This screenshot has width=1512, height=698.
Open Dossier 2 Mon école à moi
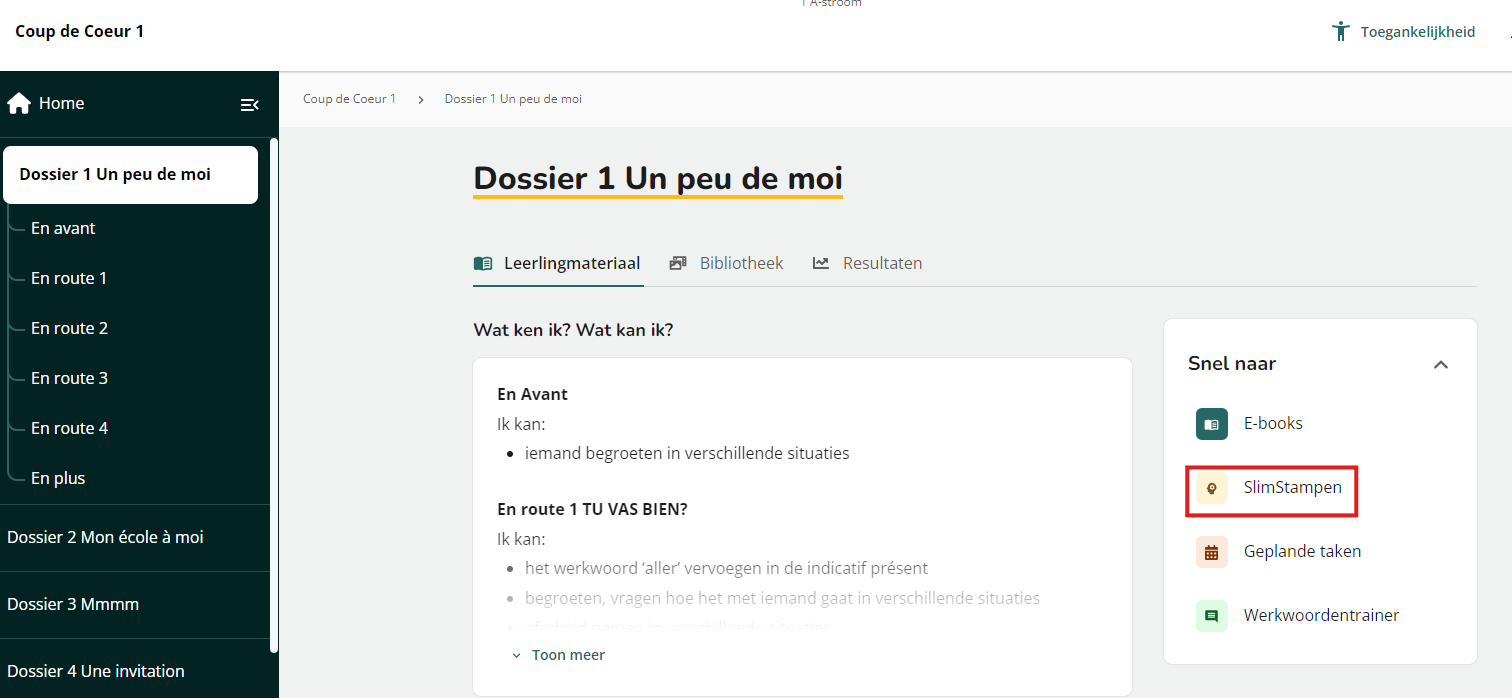point(105,538)
